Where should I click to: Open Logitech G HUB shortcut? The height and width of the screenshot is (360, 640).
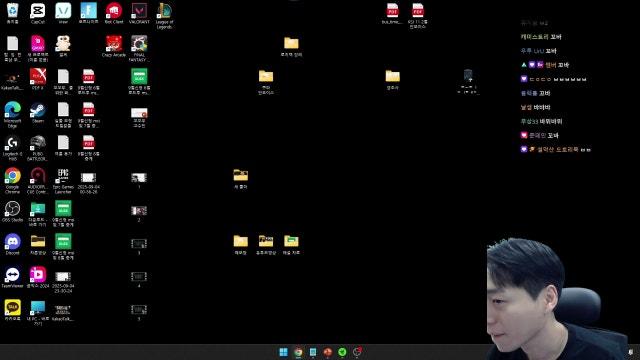[12, 148]
